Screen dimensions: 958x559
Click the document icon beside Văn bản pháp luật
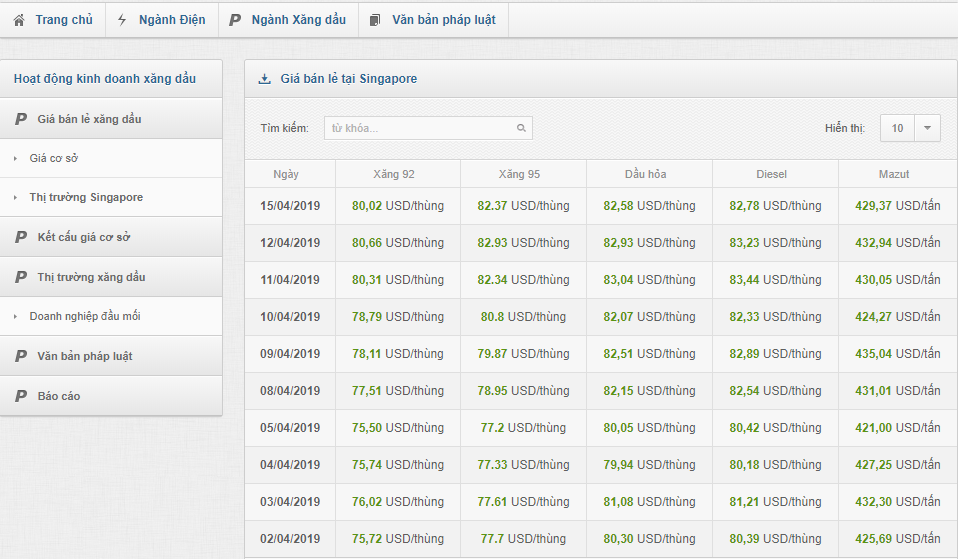pyautogui.click(x=375, y=20)
